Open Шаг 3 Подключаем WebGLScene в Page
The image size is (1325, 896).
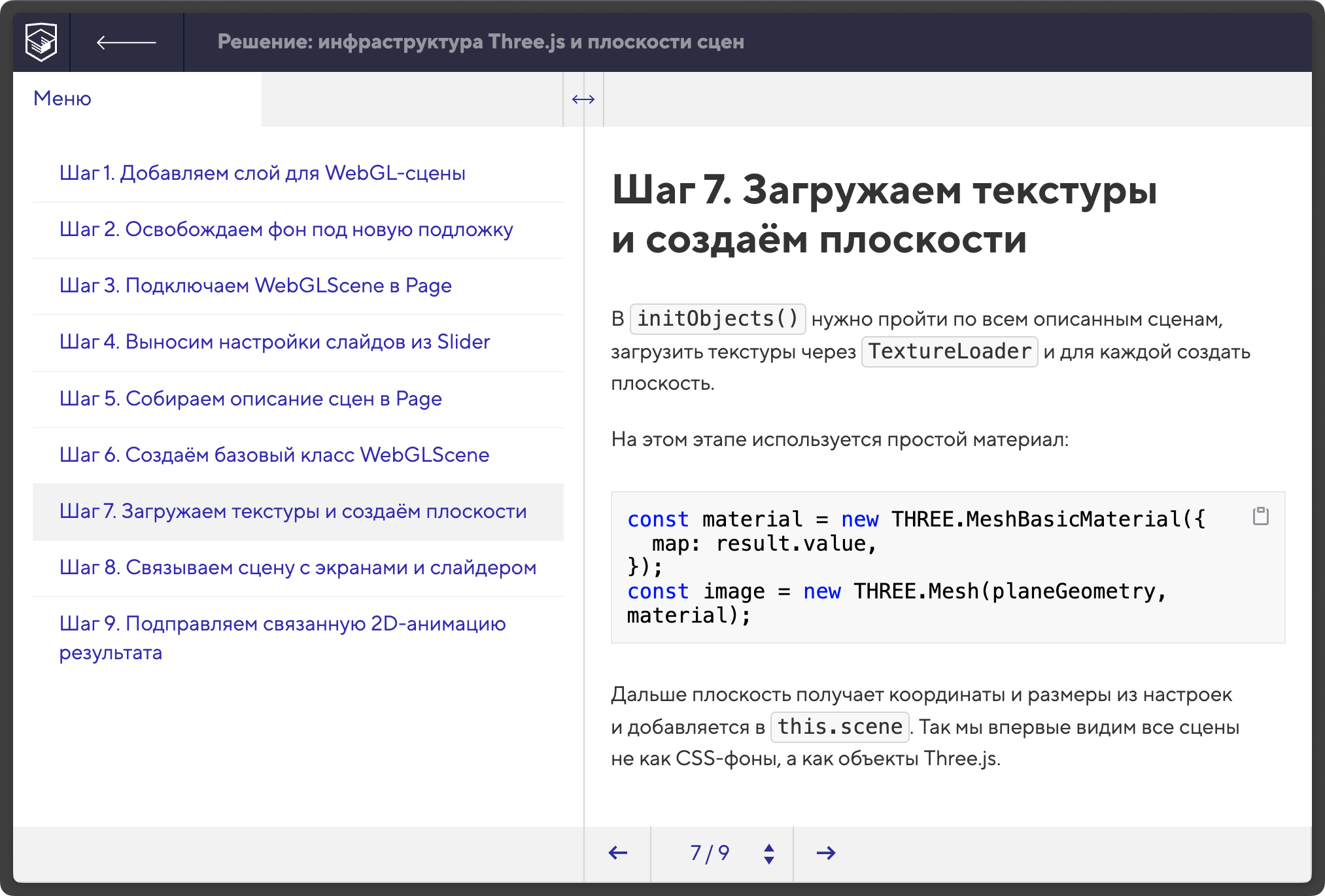click(255, 286)
